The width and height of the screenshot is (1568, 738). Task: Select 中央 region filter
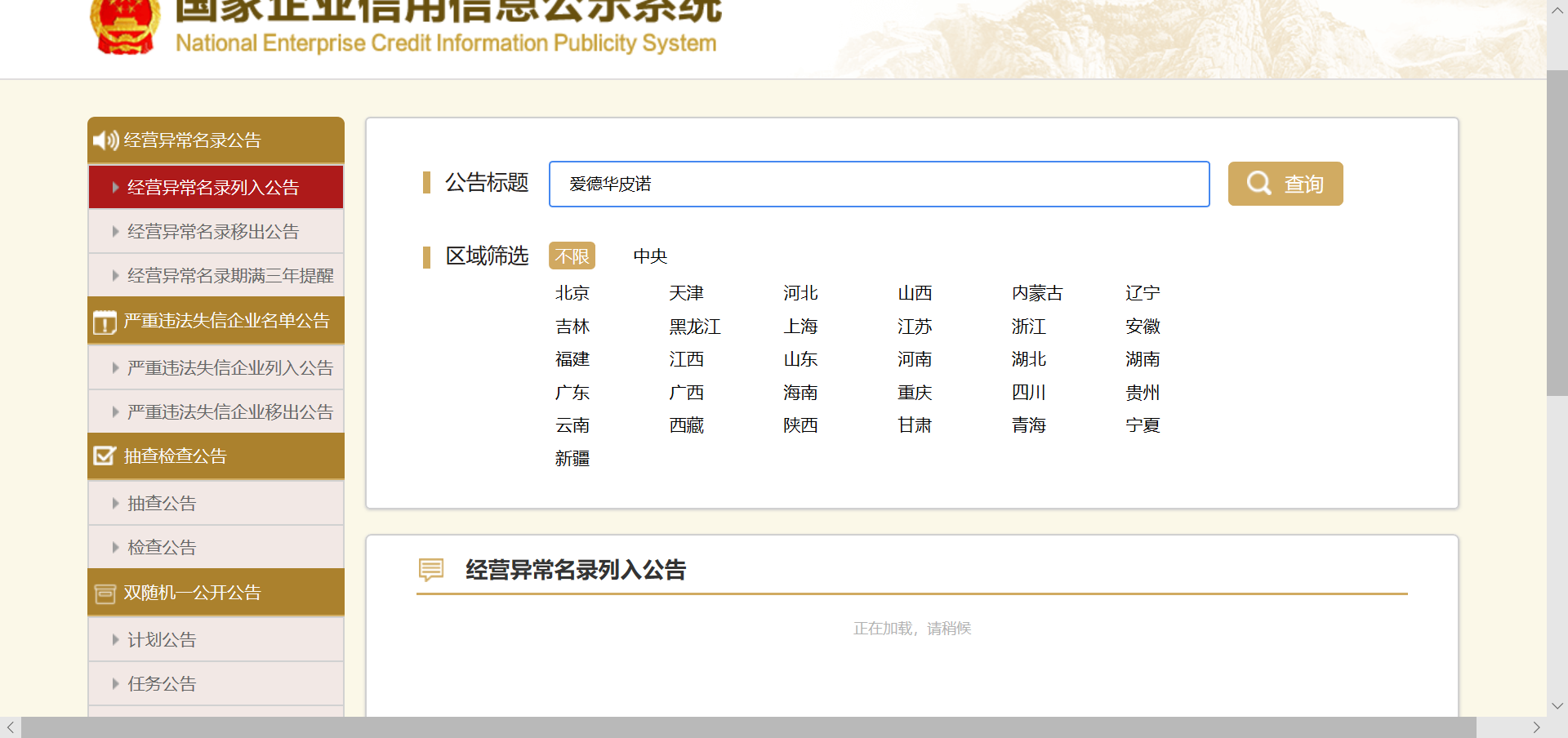coord(650,256)
